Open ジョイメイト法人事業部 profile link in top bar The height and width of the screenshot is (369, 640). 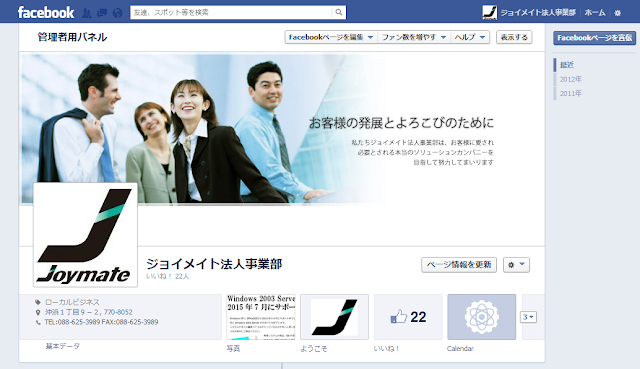tap(538, 13)
